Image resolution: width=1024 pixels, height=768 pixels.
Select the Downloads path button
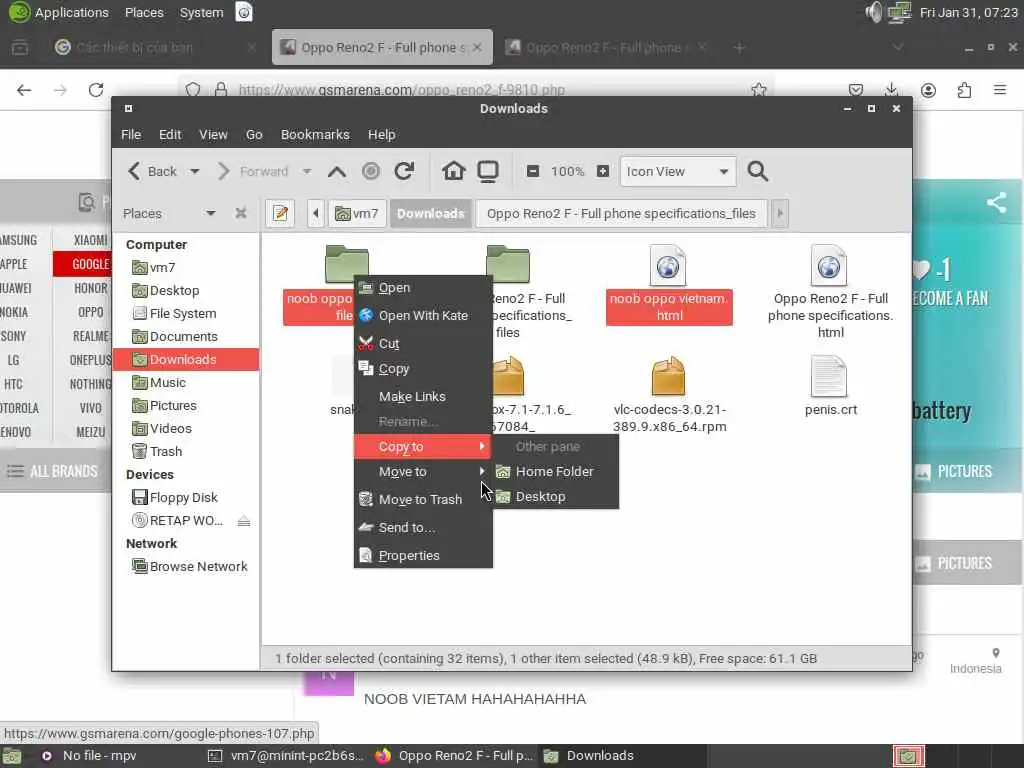431,214
